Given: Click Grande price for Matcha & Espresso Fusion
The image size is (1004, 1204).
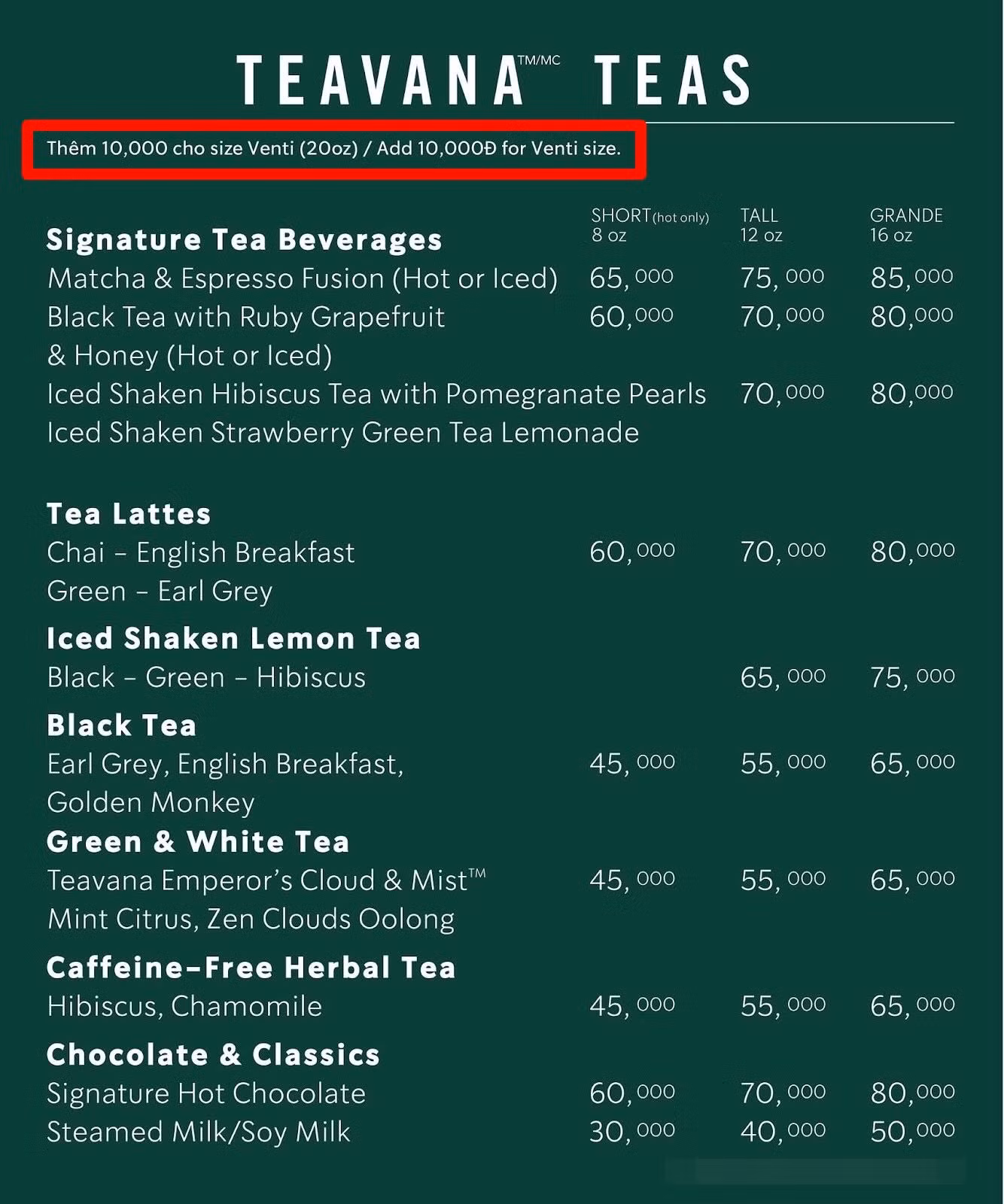Looking at the screenshot, I should click(911, 278).
